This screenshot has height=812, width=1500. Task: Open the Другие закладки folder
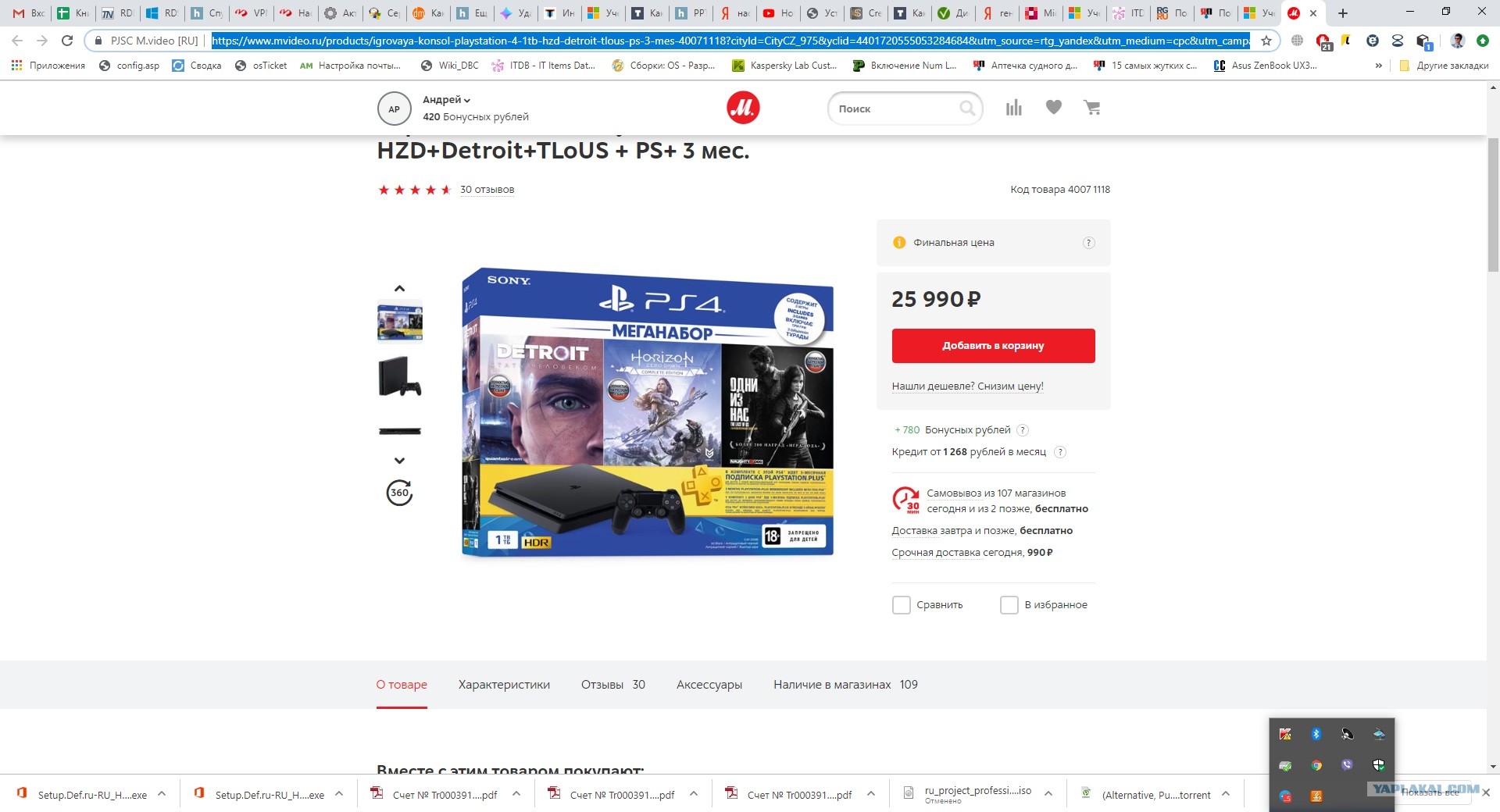point(1444,66)
